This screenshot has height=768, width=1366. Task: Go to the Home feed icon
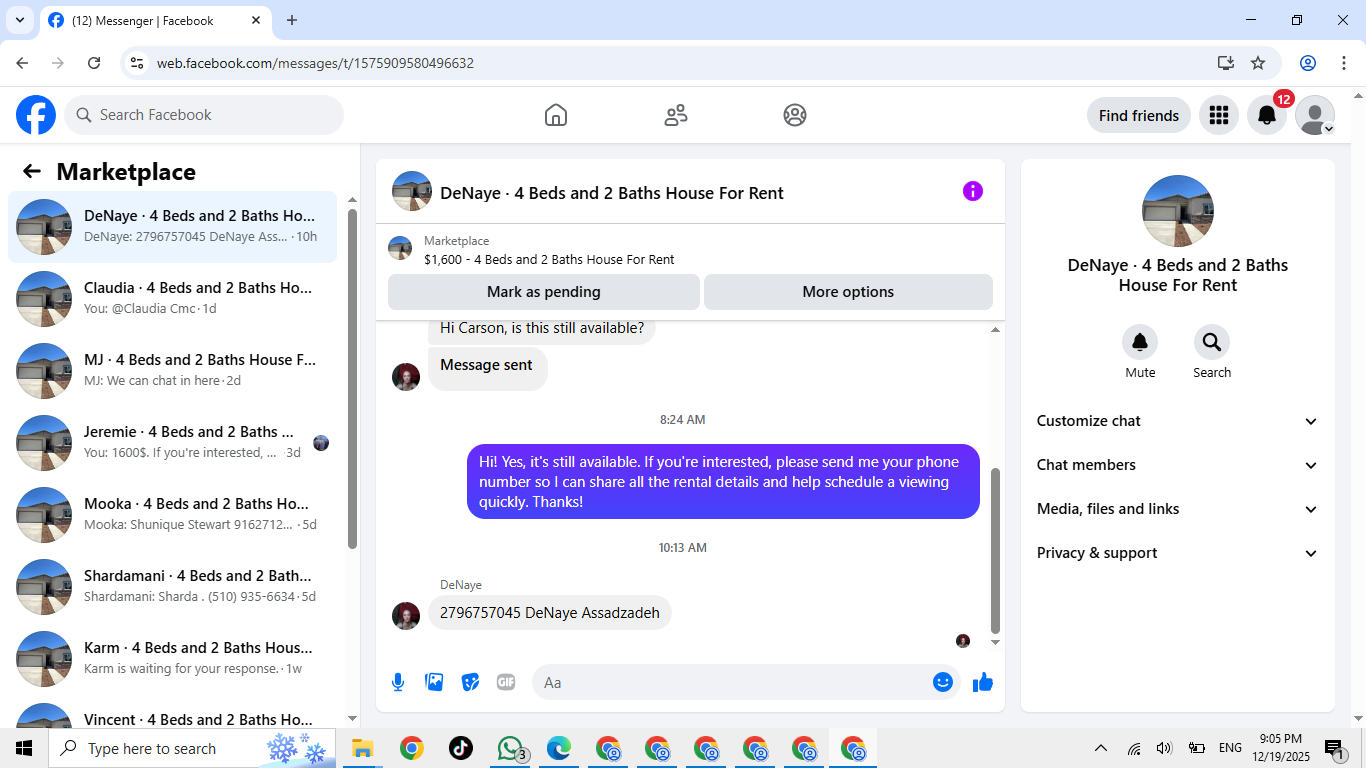tap(556, 115)
